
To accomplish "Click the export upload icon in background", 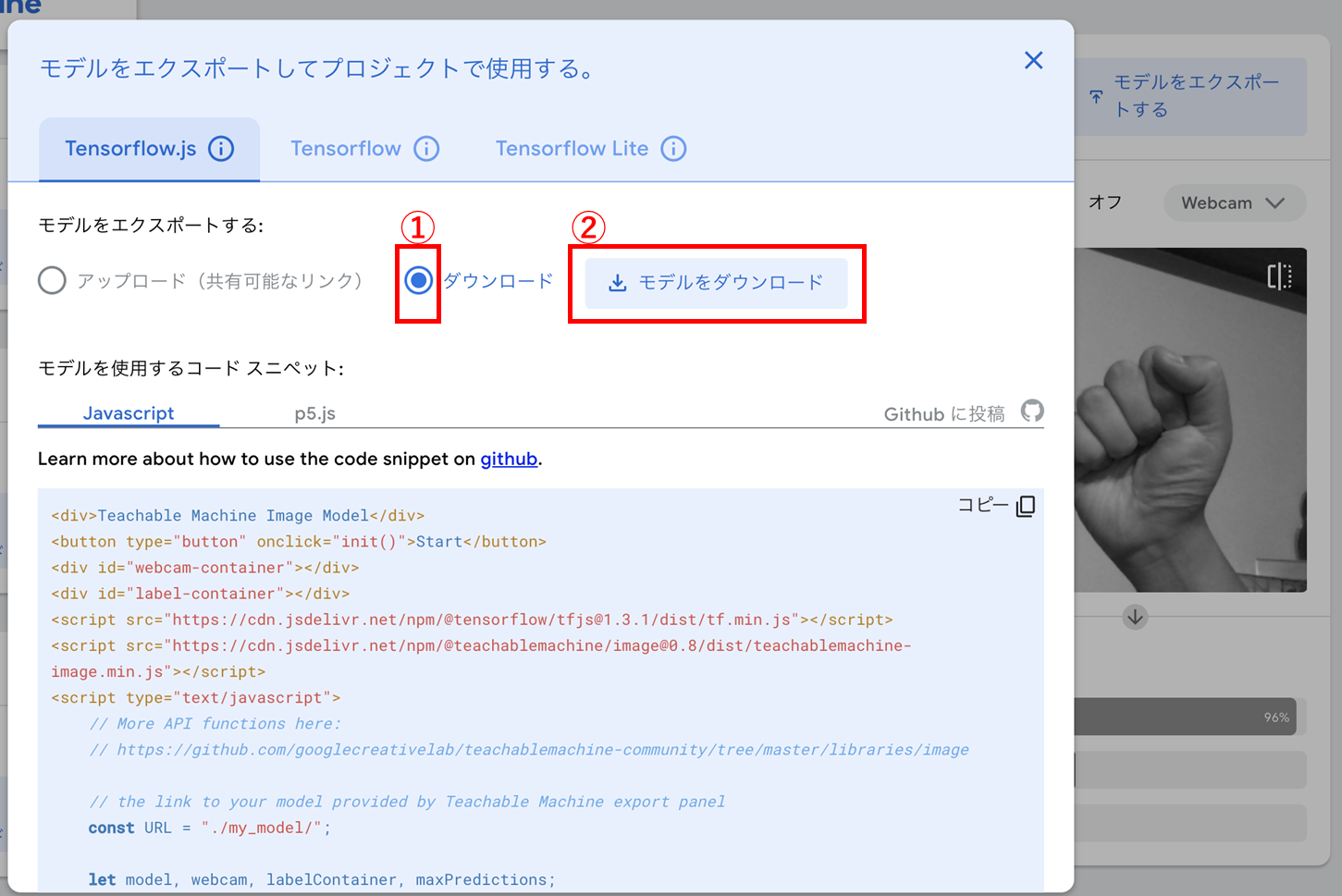I will [x=1096, y=96].
